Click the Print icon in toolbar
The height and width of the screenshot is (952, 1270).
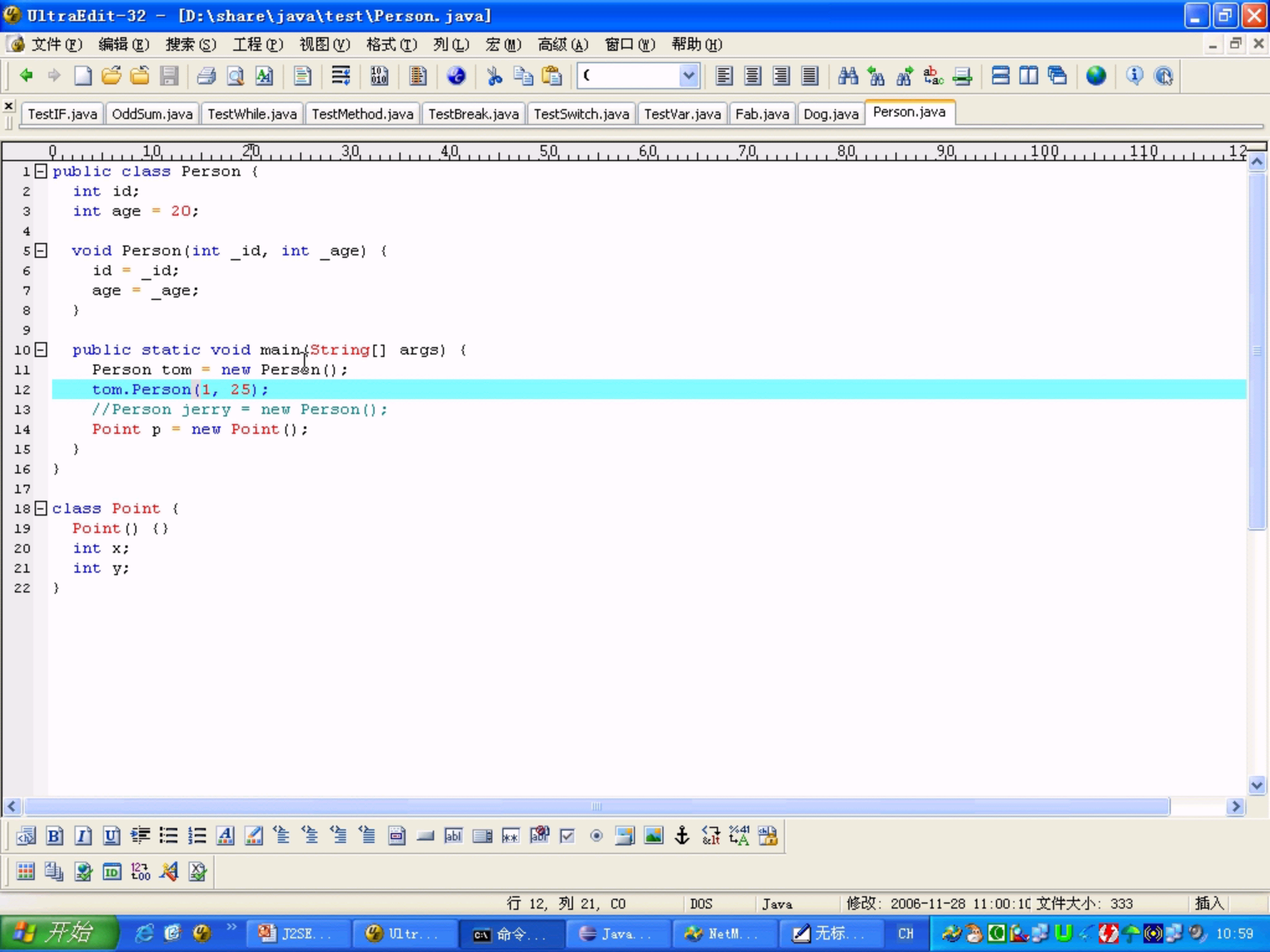tap(206, 76)
